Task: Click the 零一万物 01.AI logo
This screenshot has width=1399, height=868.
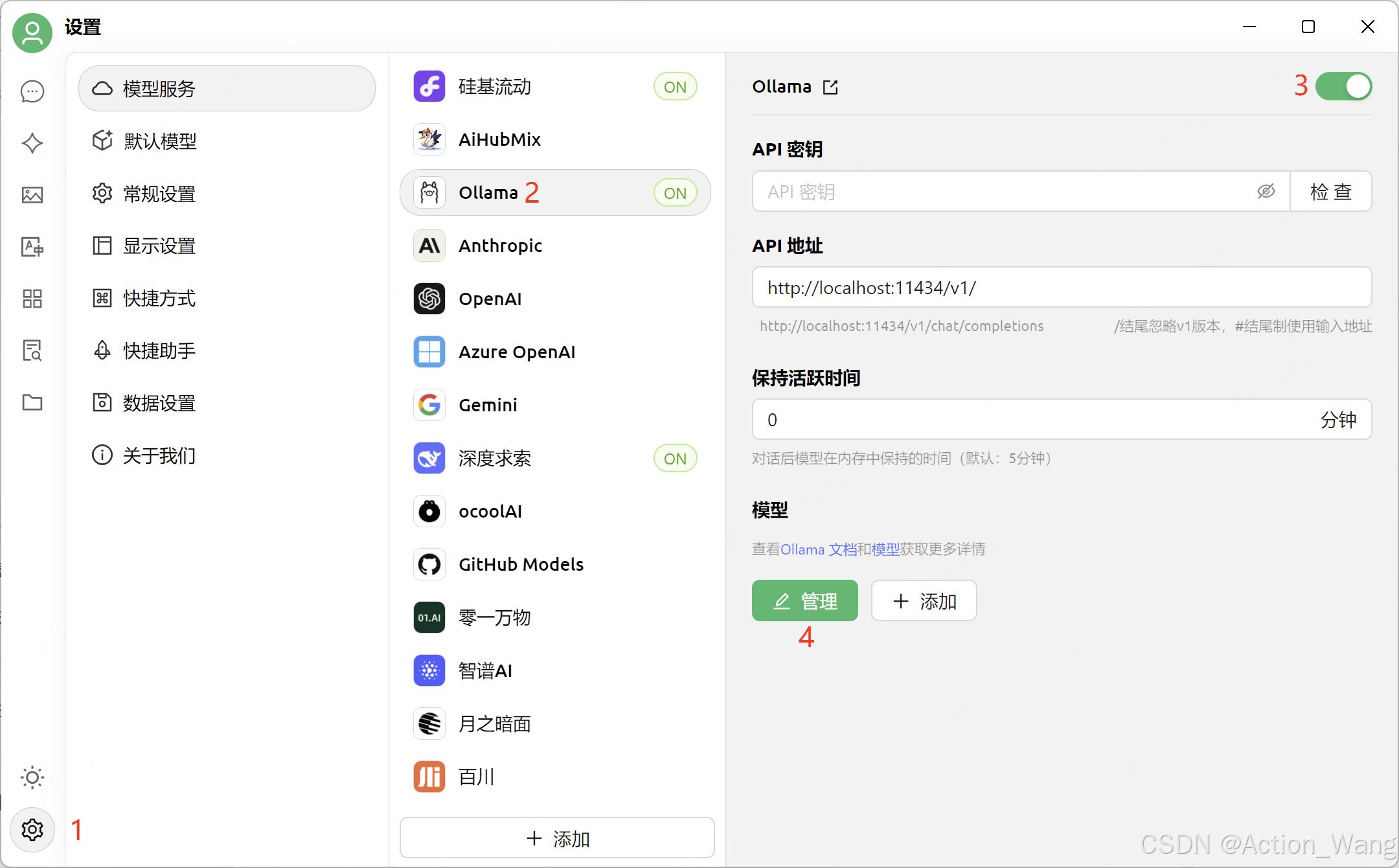Action: point(429,618)
